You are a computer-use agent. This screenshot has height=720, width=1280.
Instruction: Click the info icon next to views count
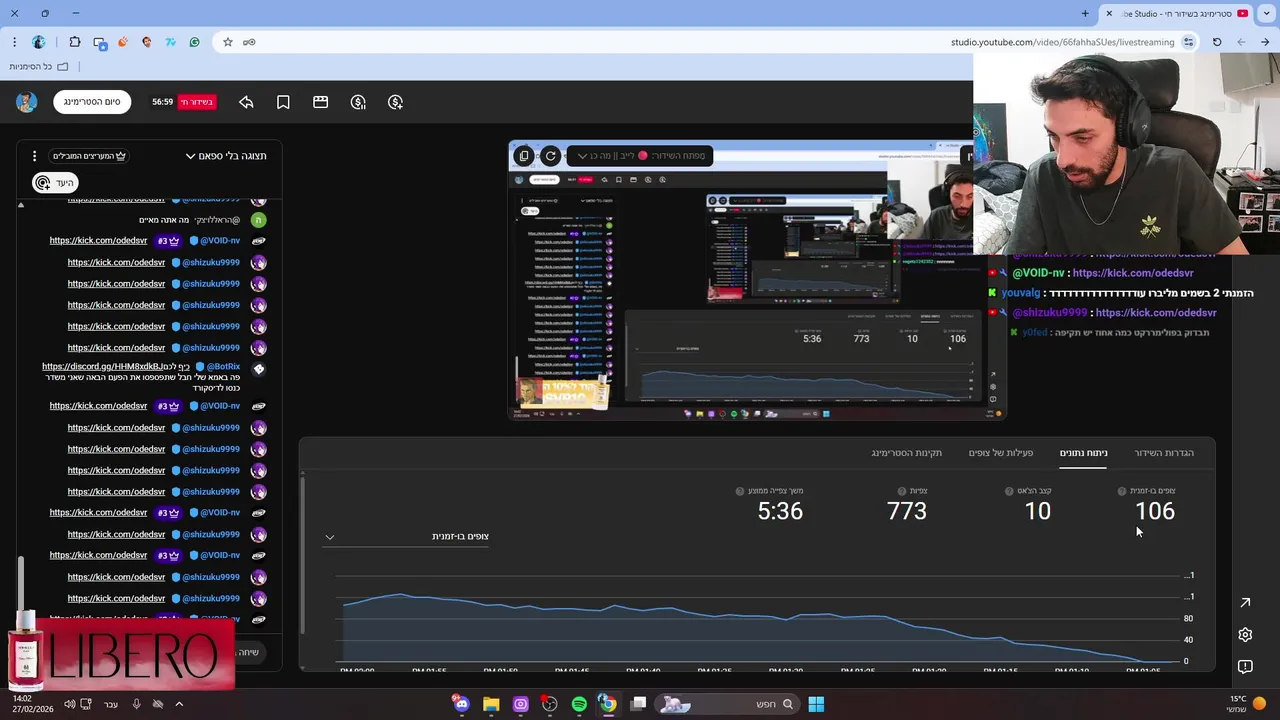902,491
